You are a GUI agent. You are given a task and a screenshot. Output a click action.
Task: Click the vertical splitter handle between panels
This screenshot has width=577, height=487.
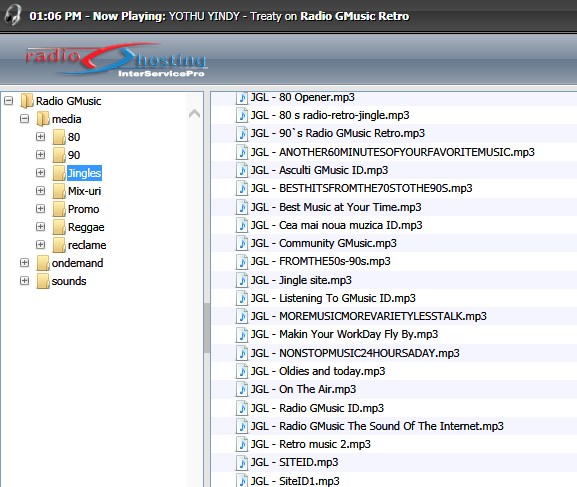tap(207, 328)
